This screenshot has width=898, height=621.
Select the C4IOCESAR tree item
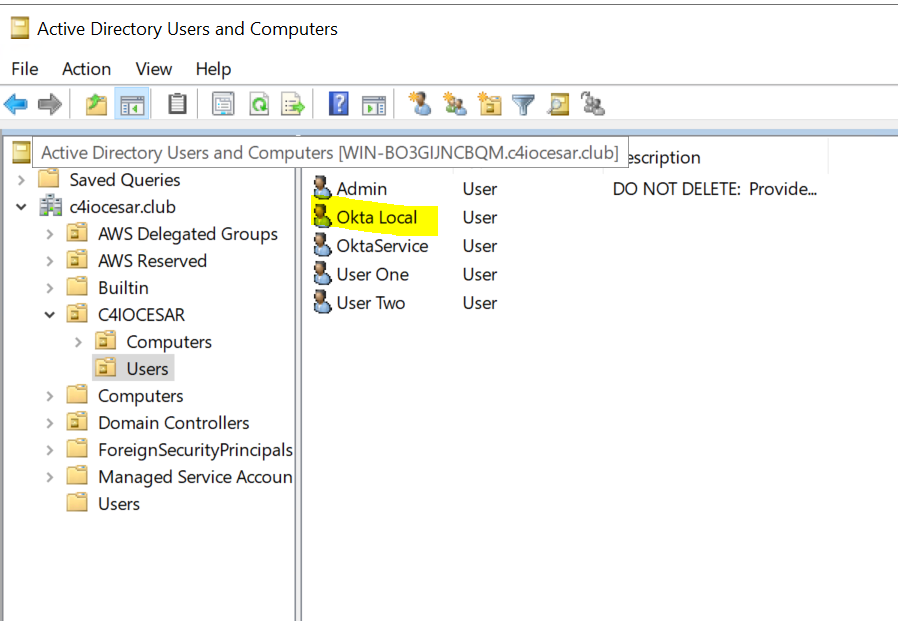(141, 315)
